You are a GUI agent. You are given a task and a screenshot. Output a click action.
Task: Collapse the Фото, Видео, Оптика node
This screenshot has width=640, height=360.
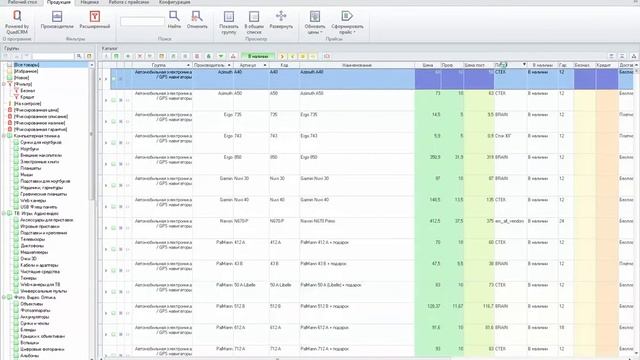[x=4, y=298]
